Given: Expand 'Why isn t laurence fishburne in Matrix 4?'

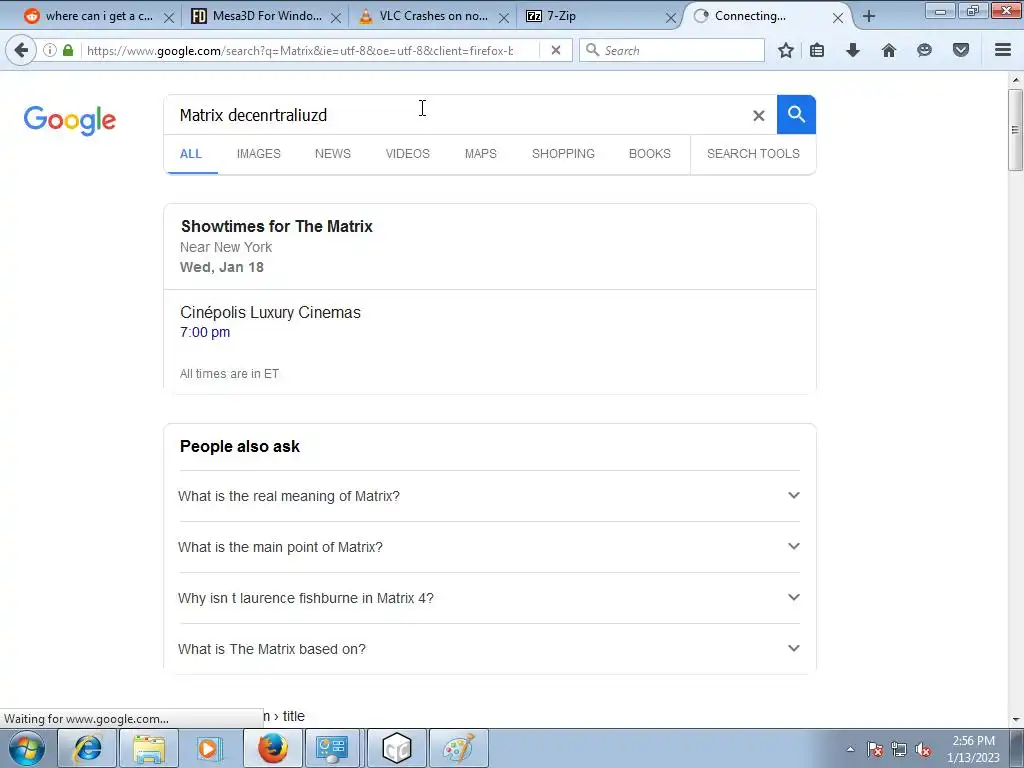Looking at the screenshot, I should click(x=489, y=598).
